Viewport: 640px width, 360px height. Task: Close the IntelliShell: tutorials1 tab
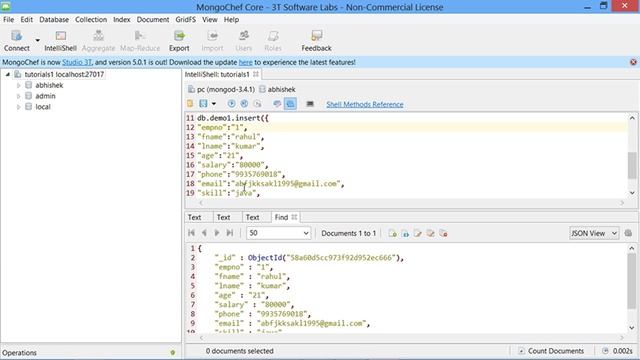[256, 74]
